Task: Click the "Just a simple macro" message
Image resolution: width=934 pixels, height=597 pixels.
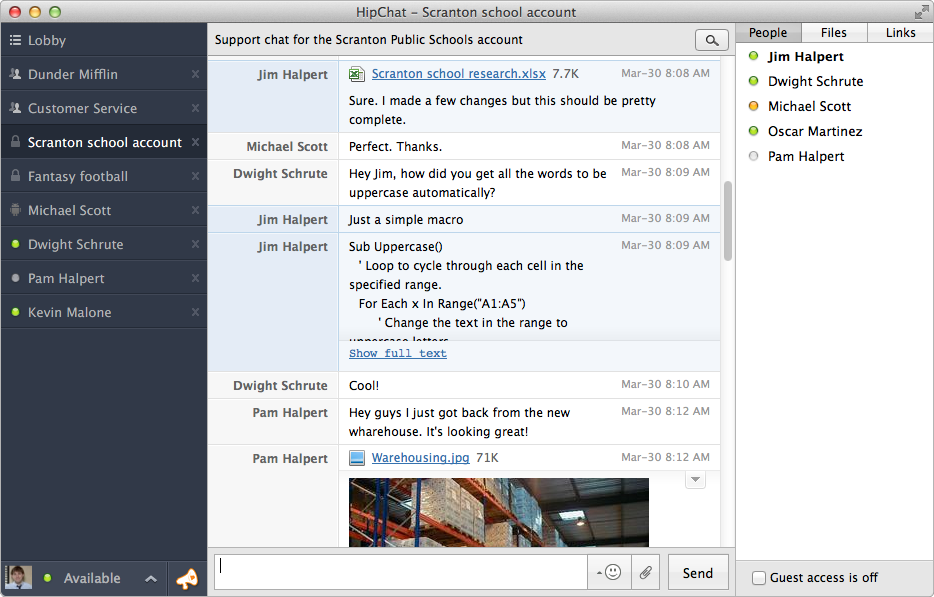Action: tap(406, 220)
